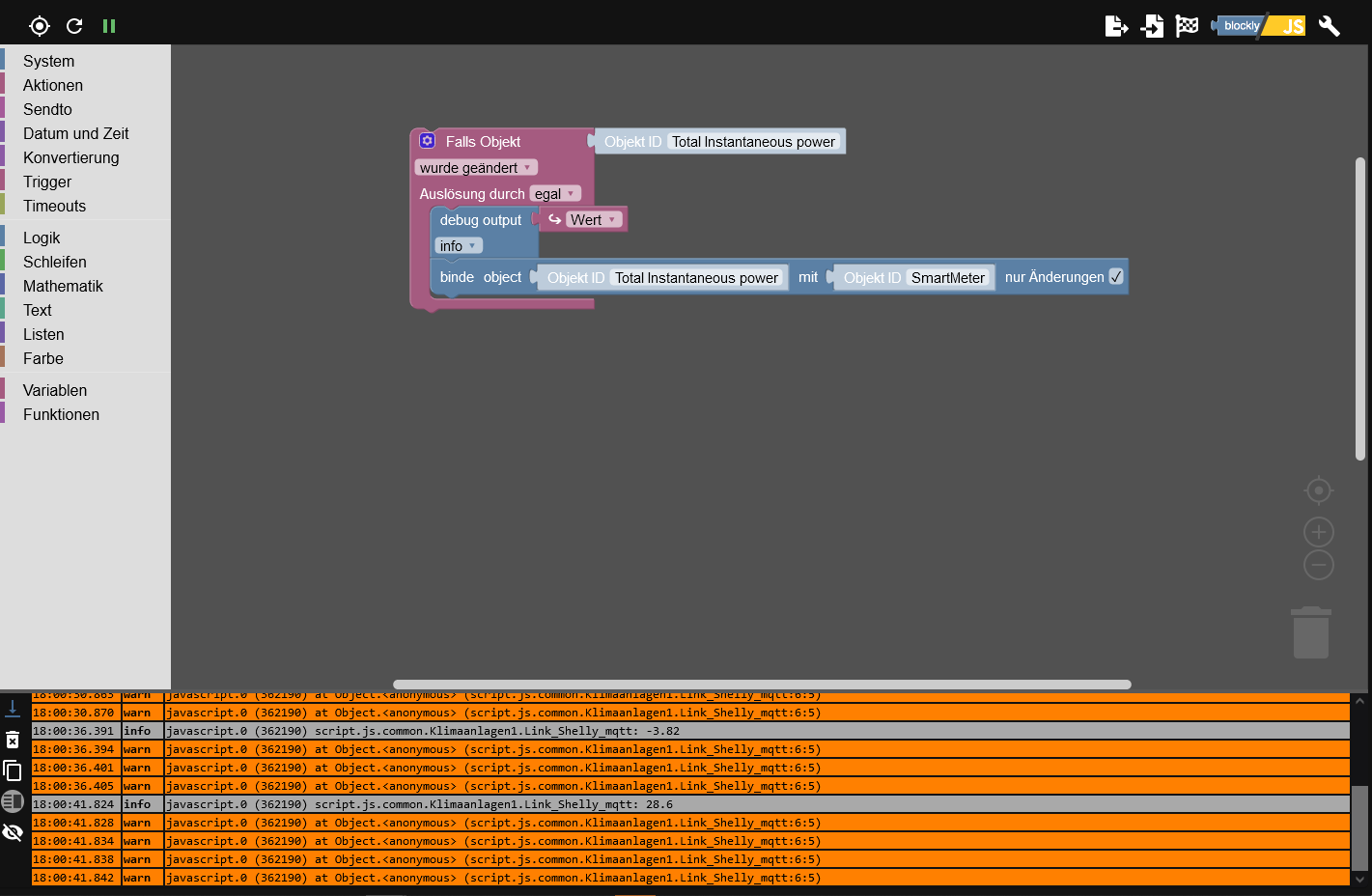This screenshot has height=896, width=1372.
Task: Open the 'Wert' value dropdown
Action: pyautogui.click(x=594, y=220)
